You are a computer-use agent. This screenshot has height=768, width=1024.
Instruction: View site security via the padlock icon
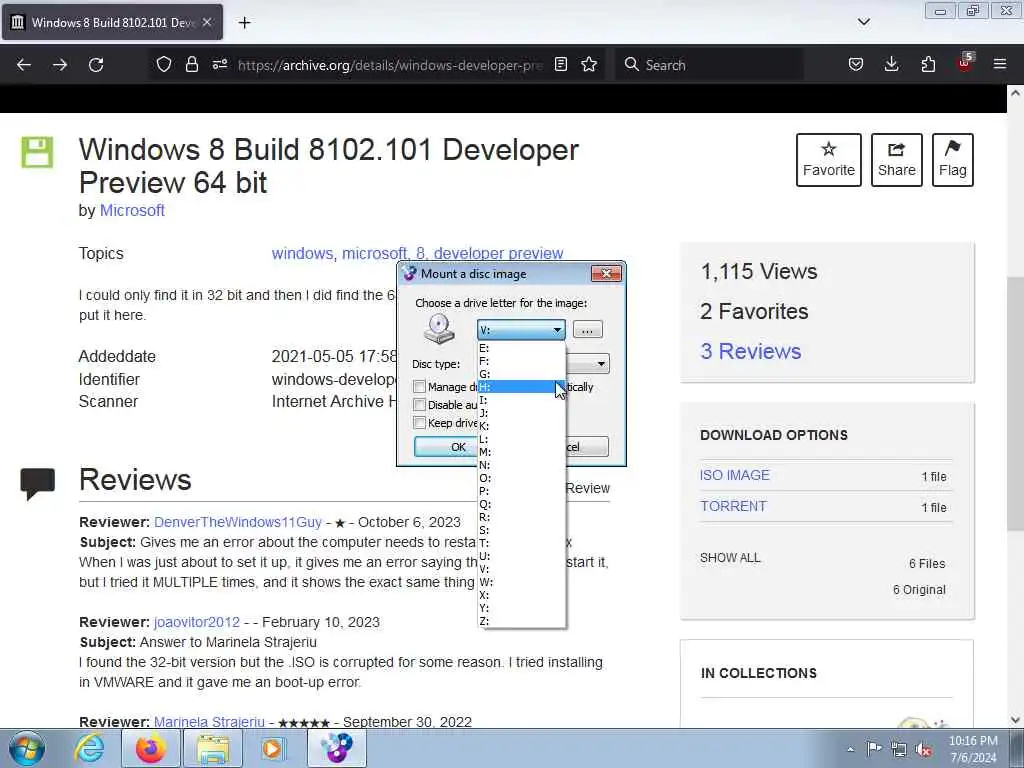point(191,64)
